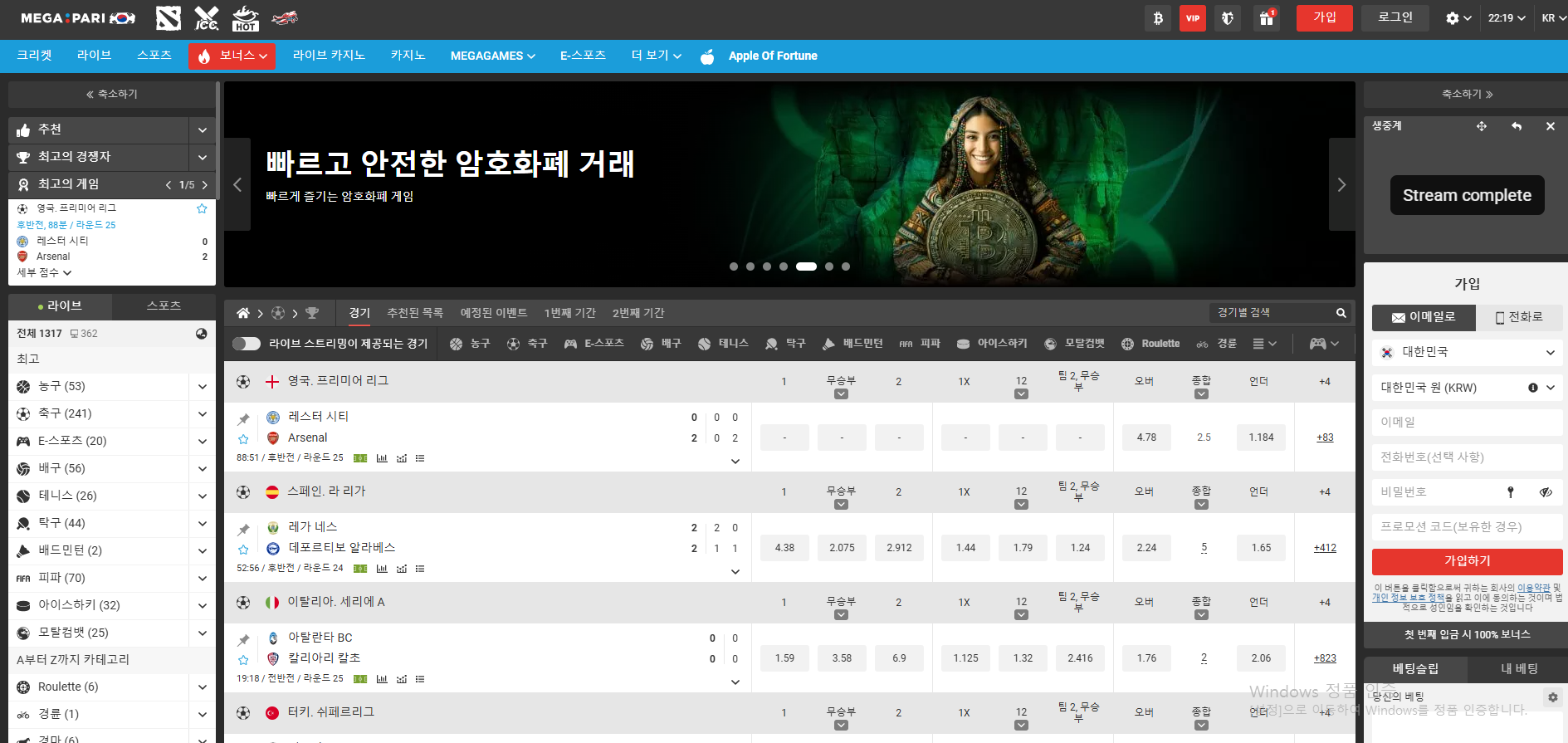Open the 이용약관 terms link
This screenshot has height=743, width=1568.
click(1533, 588)
